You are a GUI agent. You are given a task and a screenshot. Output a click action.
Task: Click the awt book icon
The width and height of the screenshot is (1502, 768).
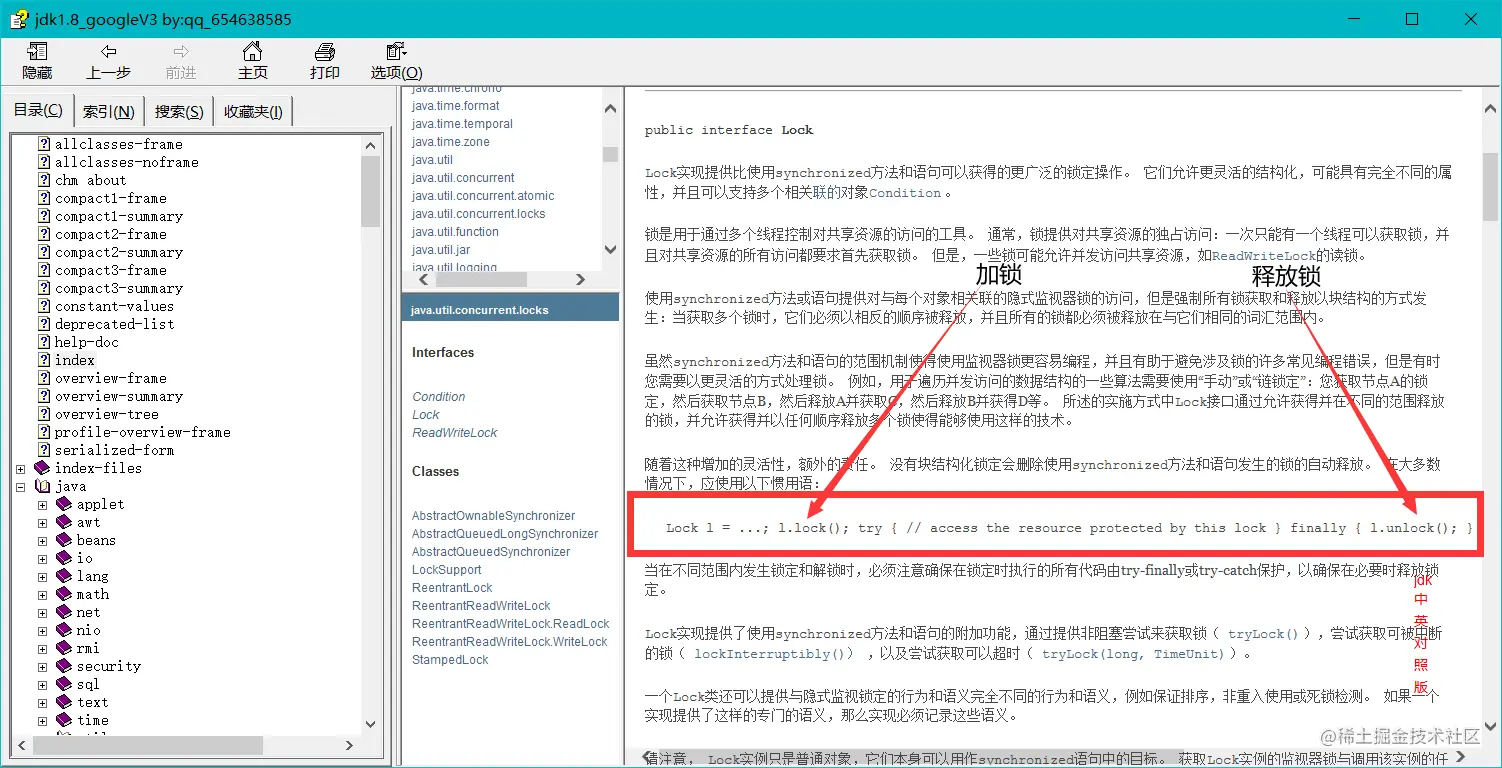tap(64, 522)
